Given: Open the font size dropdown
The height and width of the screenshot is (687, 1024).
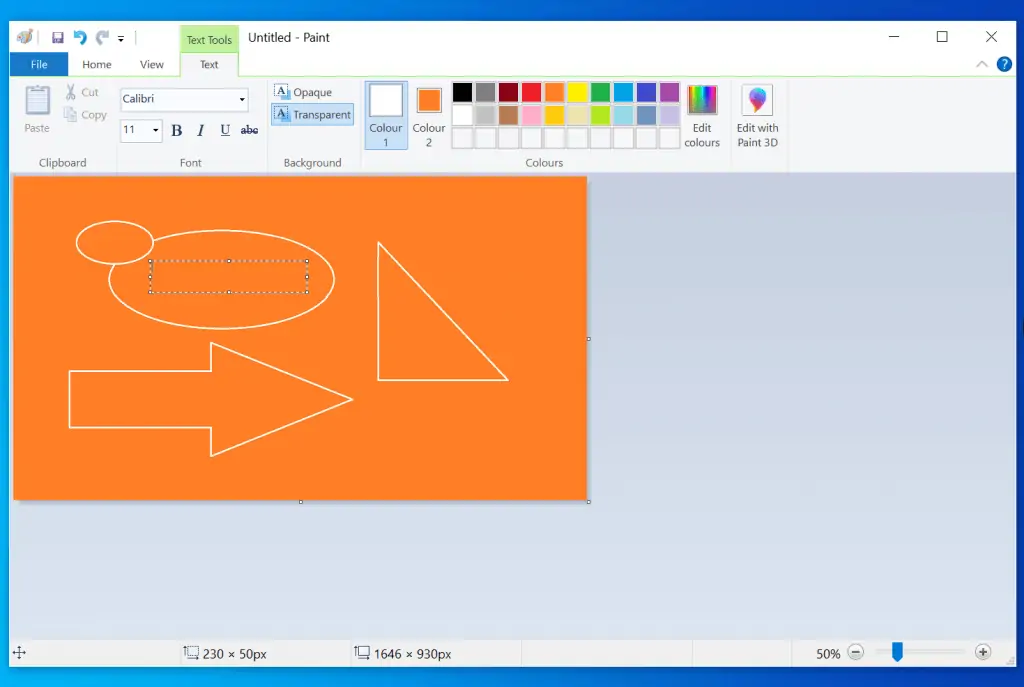Looking at the screenshot, I should (155, 130).
